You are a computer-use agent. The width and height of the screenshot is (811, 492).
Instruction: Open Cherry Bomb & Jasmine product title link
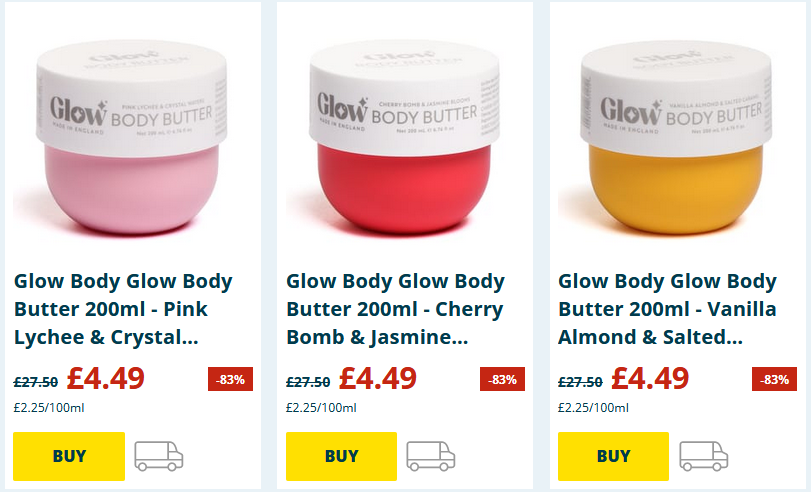click(x=395, y=309)
